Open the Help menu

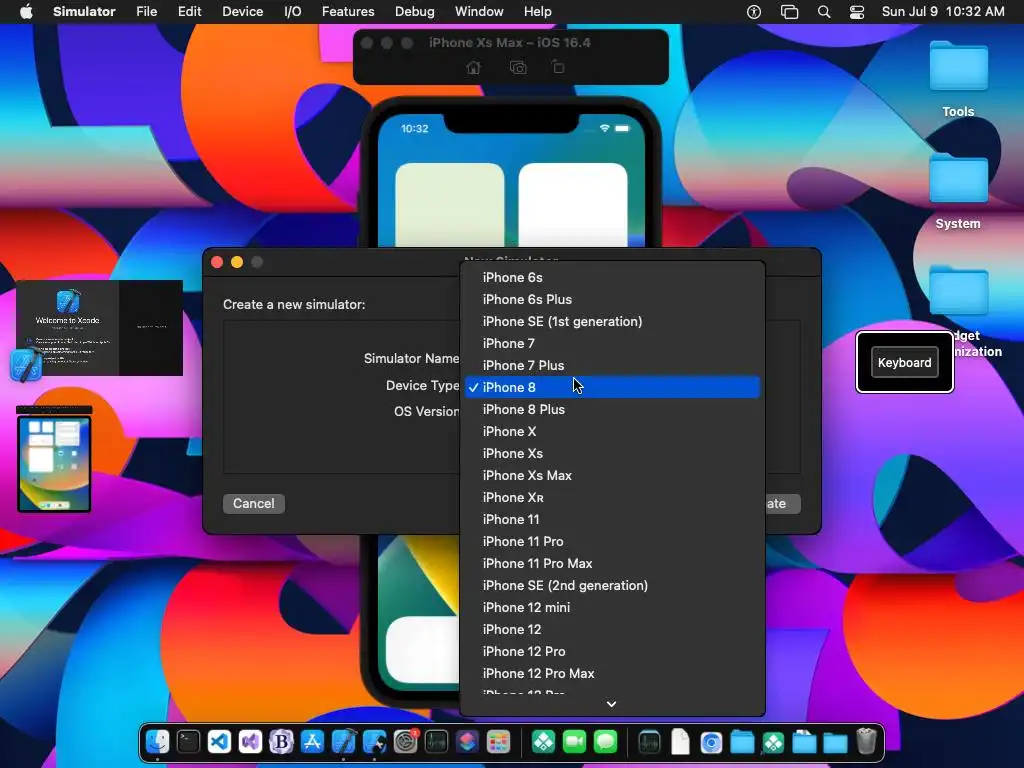(x=537, y=12)
